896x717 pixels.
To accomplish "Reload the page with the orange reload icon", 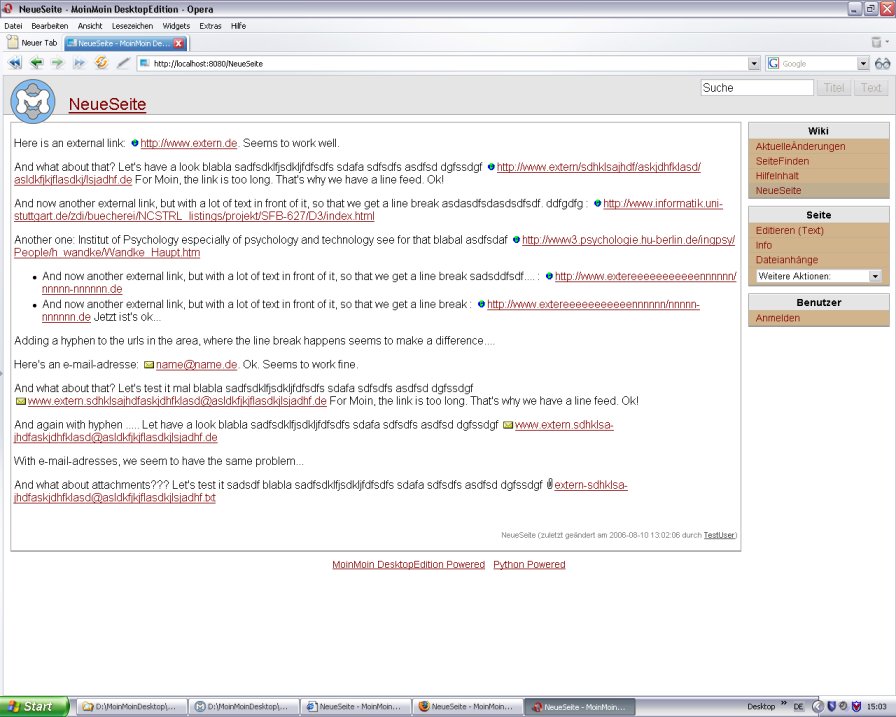I will click(x=101, y=63).
